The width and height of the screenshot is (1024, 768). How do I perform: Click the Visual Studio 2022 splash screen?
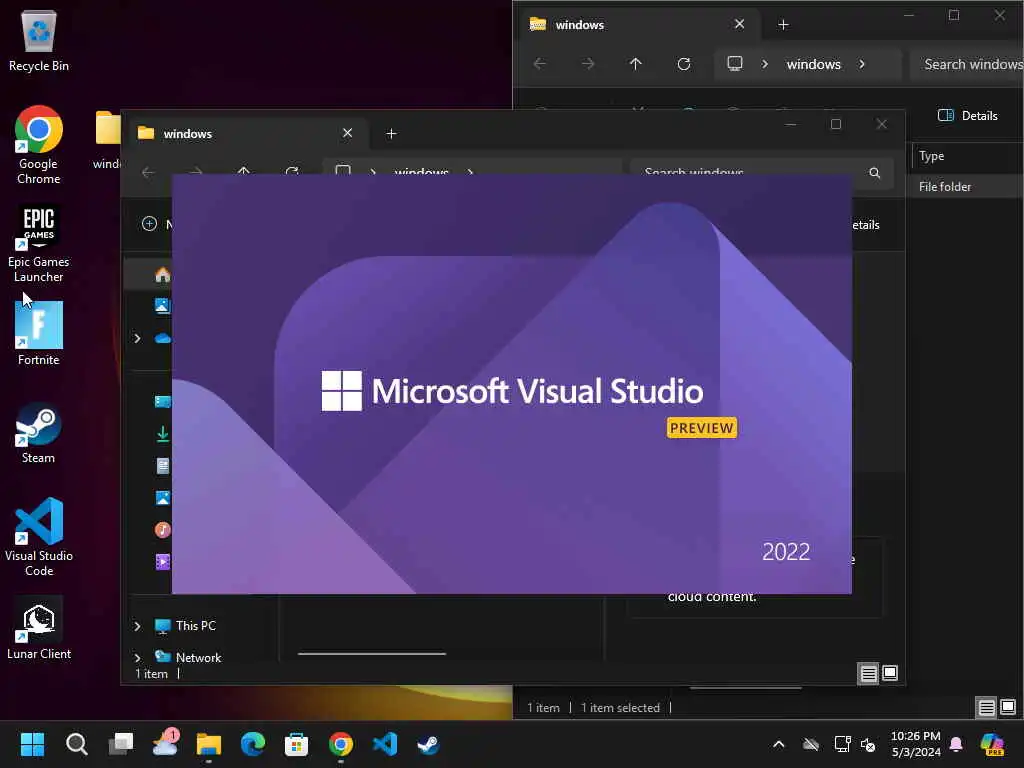coord(511,384)
